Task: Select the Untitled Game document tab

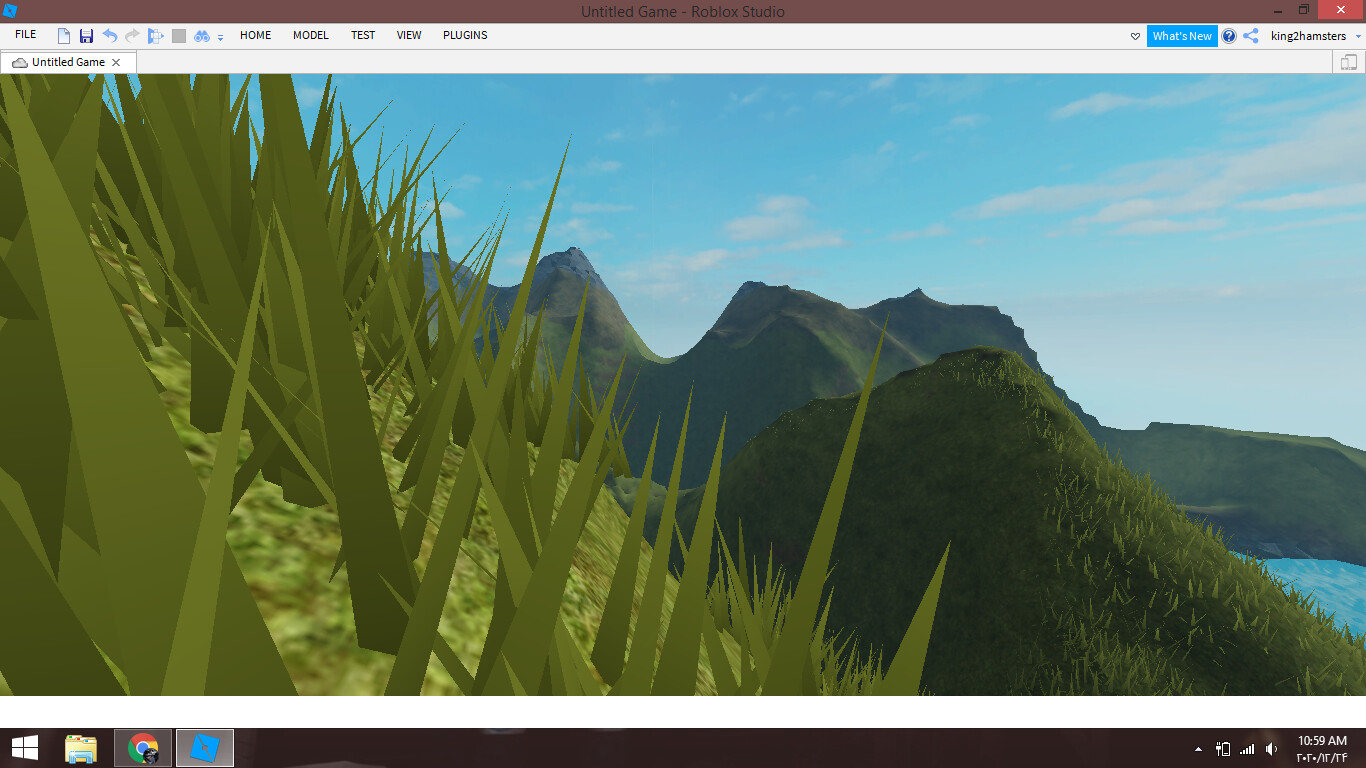Action: pos(68,62)
